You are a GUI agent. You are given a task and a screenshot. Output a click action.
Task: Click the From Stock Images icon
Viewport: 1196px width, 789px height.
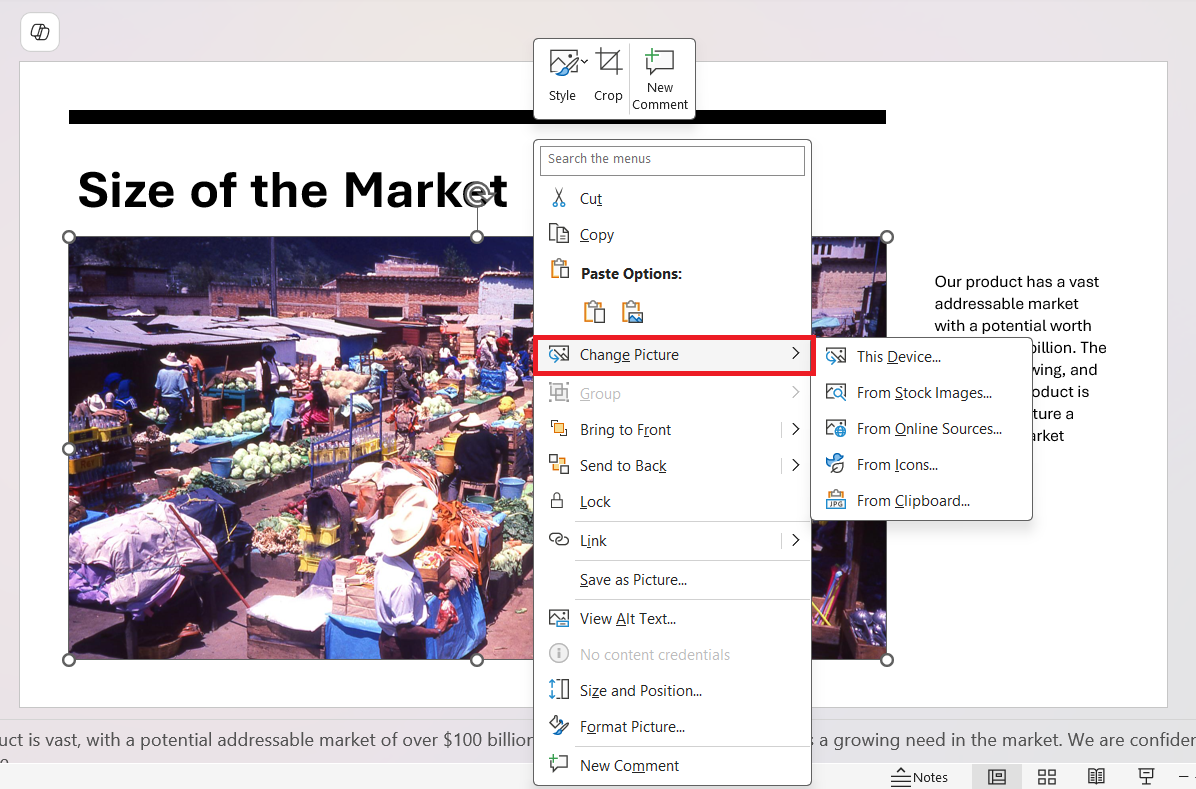[836, 392]
